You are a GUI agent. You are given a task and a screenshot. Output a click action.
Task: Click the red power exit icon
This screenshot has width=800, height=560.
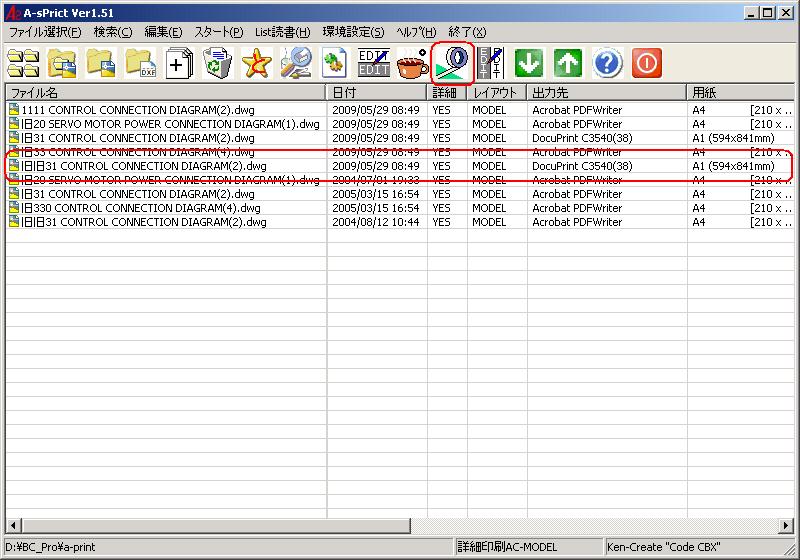(x=646, y=64)
